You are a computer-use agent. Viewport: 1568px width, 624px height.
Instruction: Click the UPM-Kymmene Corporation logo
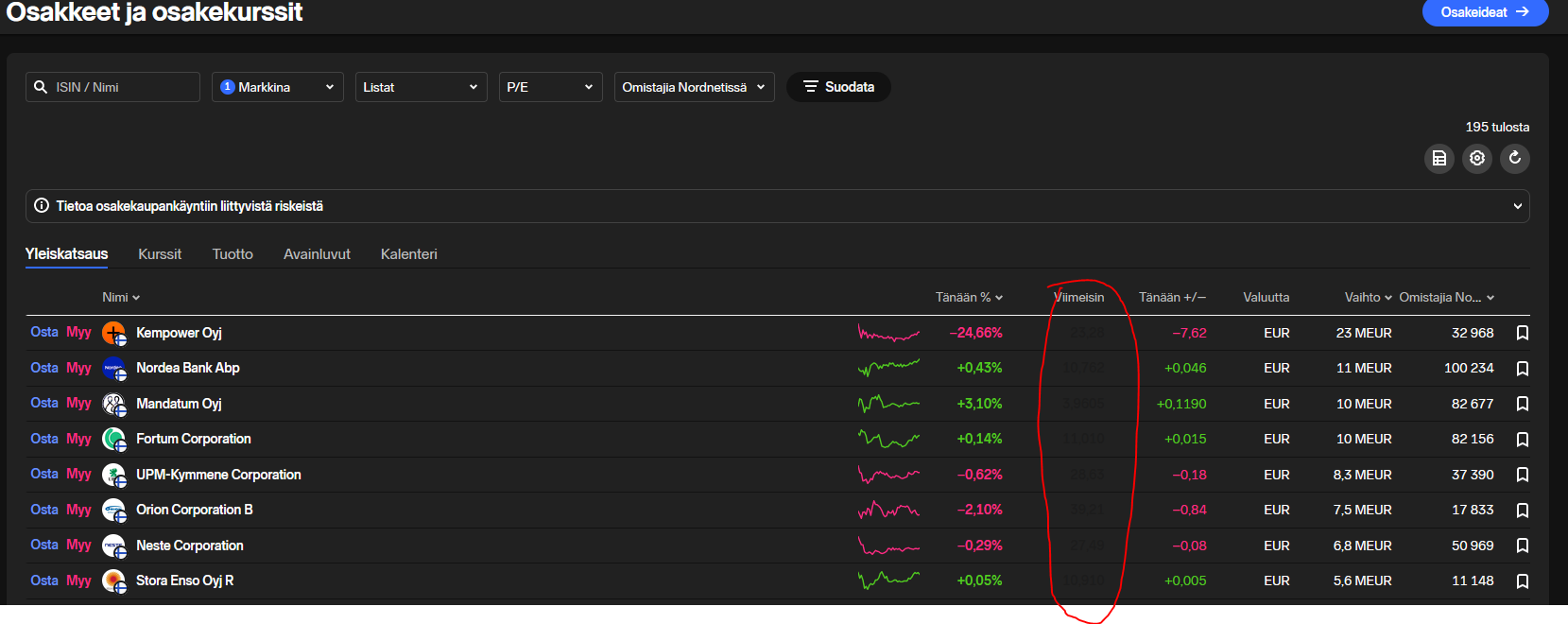[114, 475]
